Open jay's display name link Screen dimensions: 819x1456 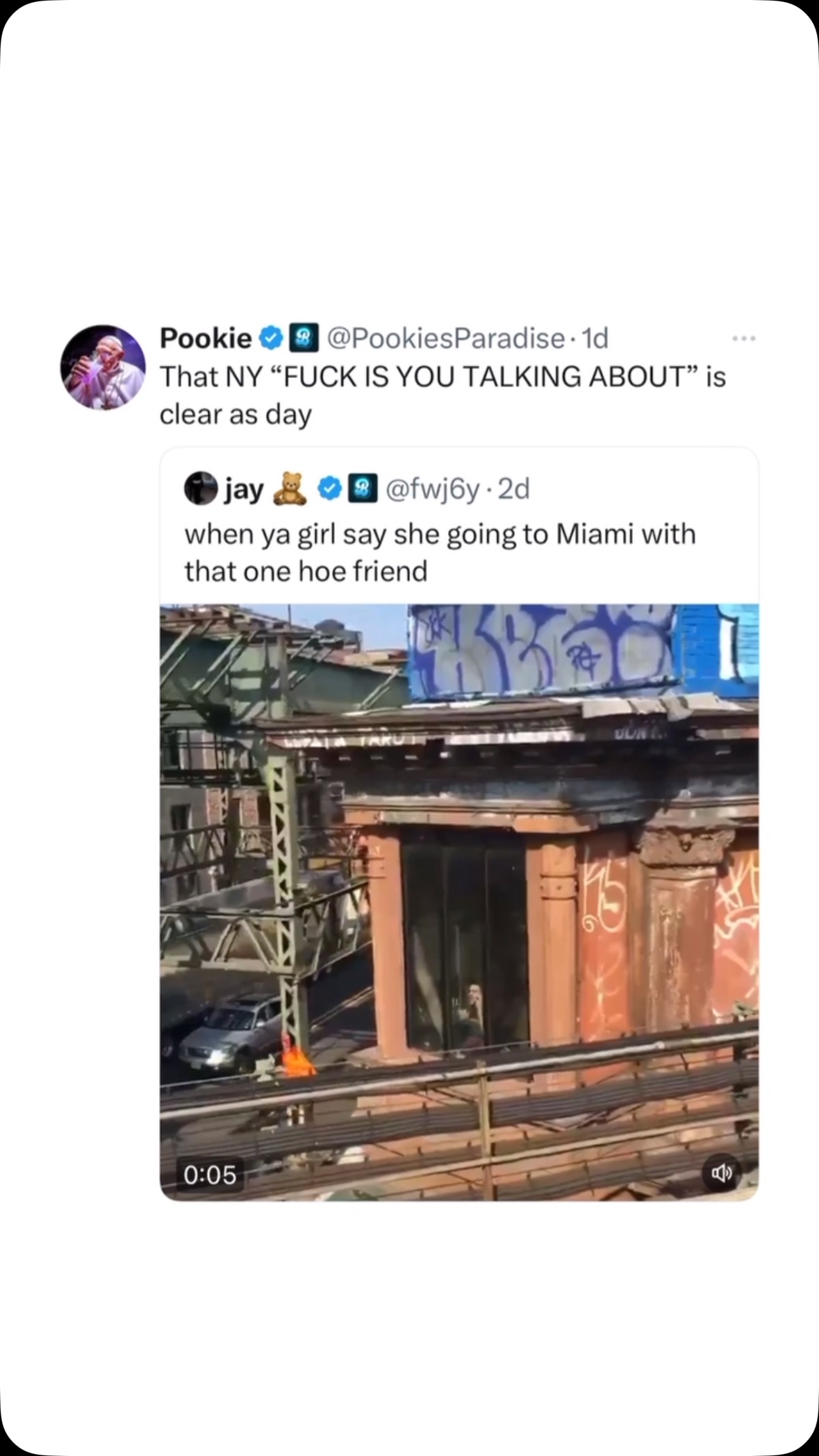coord(244,489)
